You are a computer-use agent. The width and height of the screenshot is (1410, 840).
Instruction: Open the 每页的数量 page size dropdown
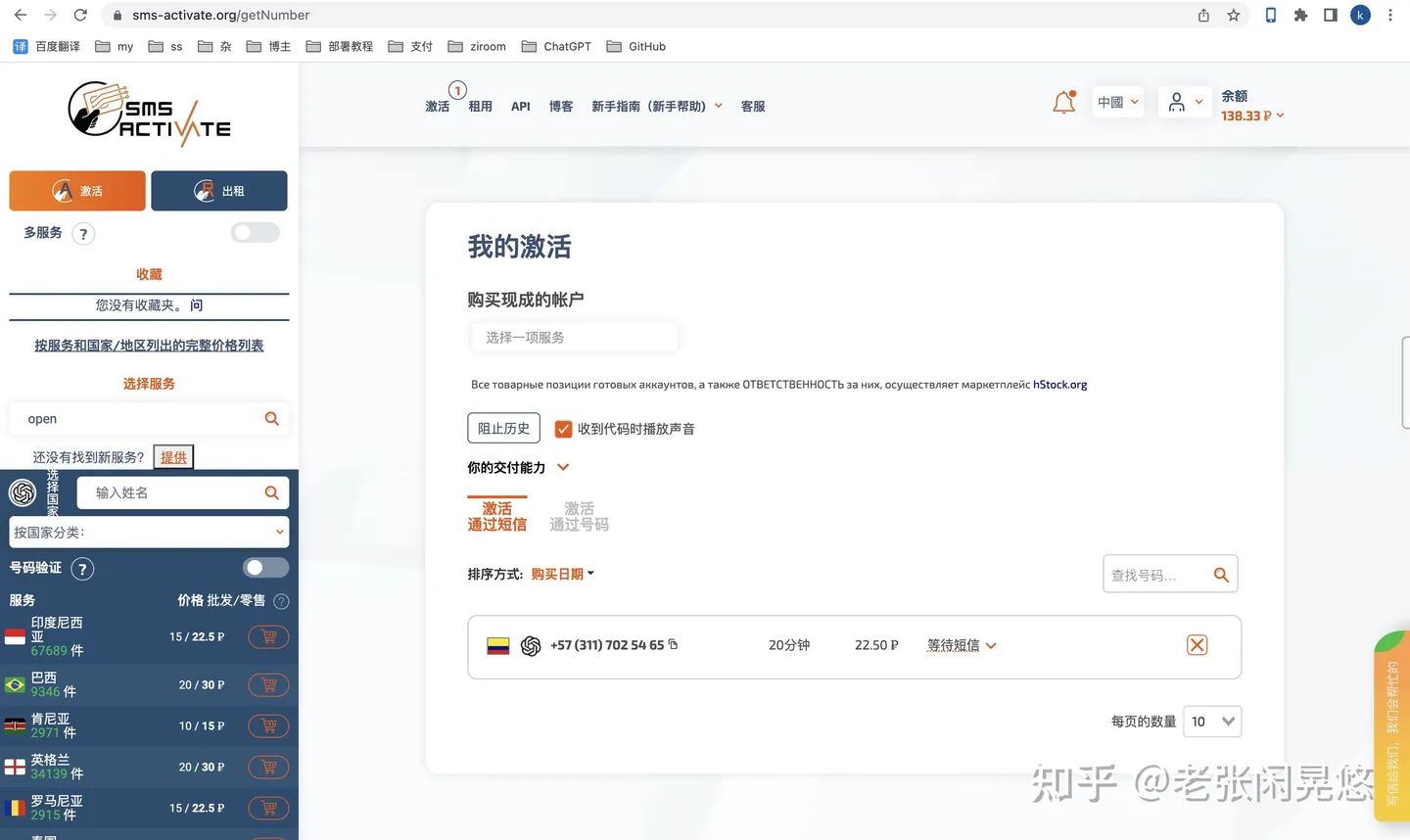click(x=1211, y=722)
